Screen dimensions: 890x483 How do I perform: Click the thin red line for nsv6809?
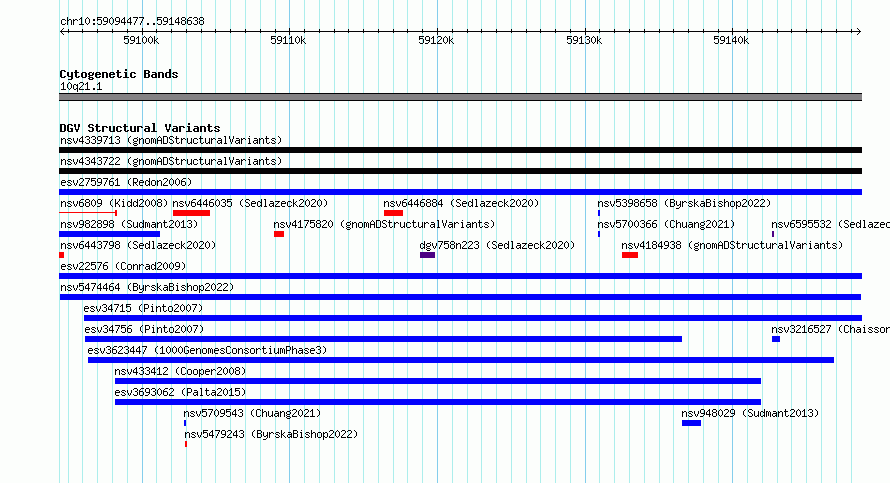click(x=88, y=213)
